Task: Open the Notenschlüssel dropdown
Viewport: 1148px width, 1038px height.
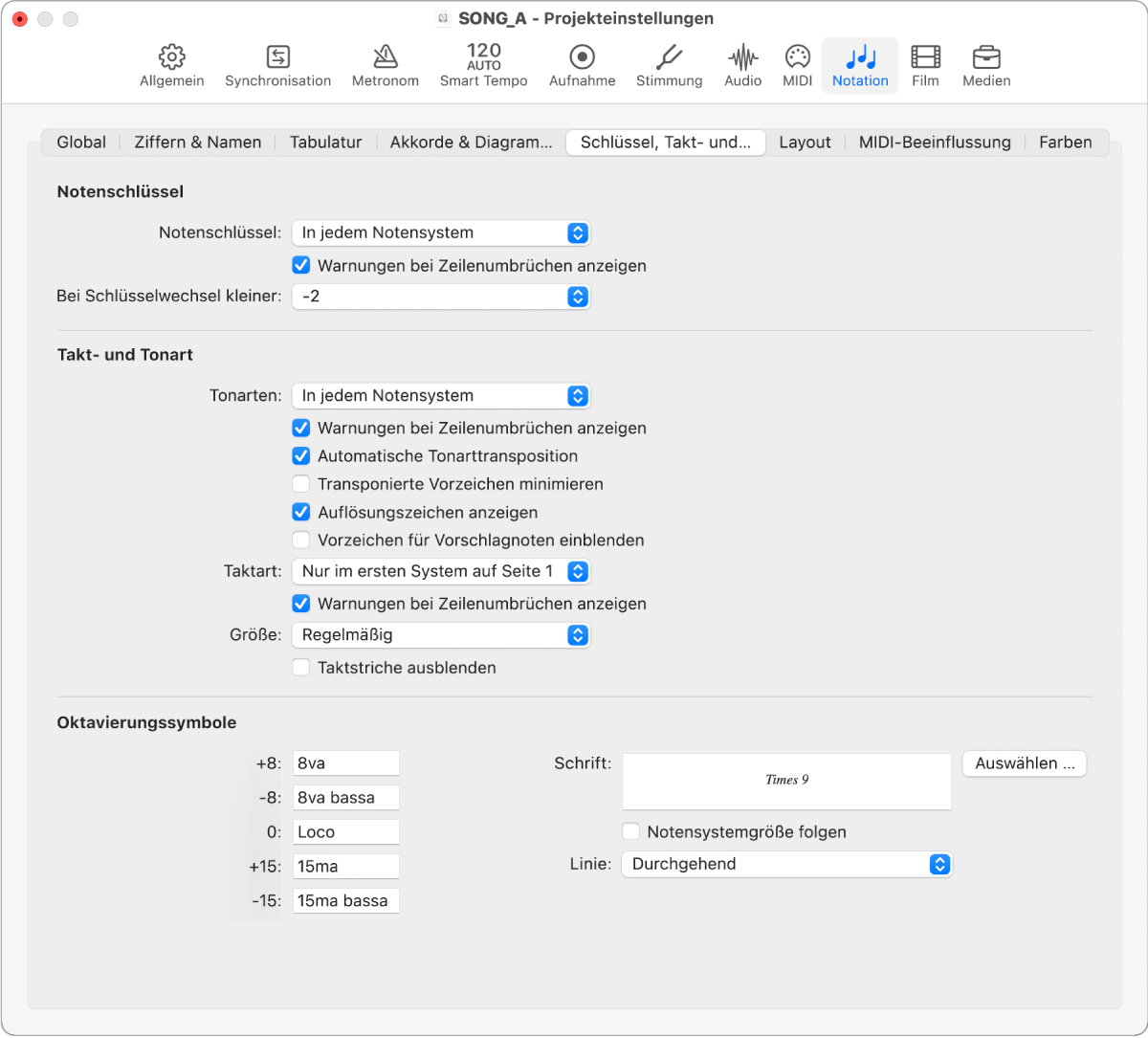Action: 441,232
